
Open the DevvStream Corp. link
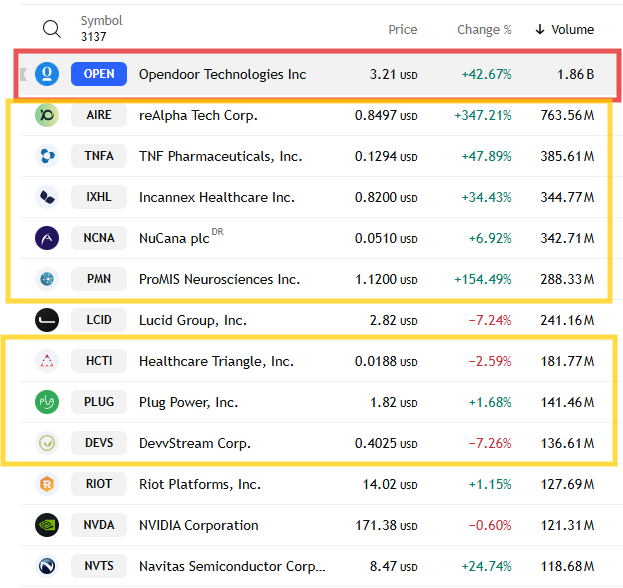[x=195, y=443]
